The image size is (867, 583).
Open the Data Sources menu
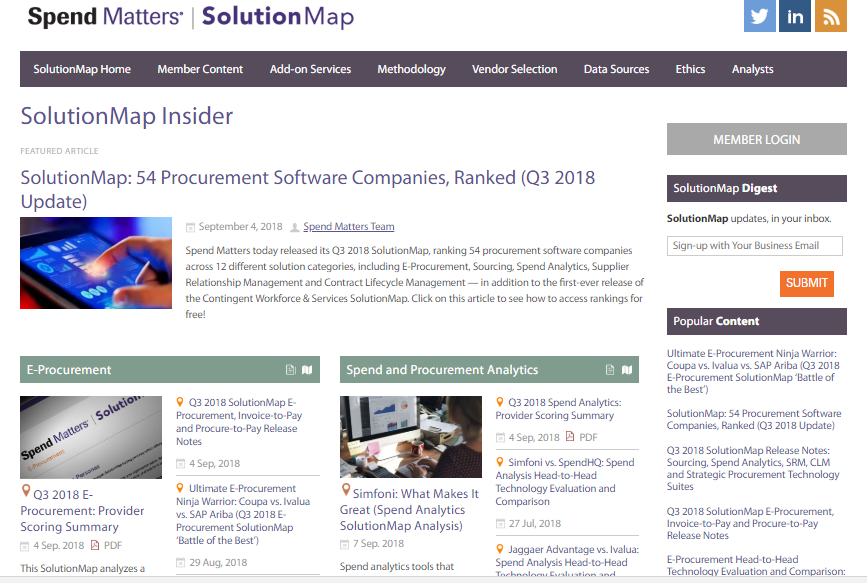click(616, 69)
